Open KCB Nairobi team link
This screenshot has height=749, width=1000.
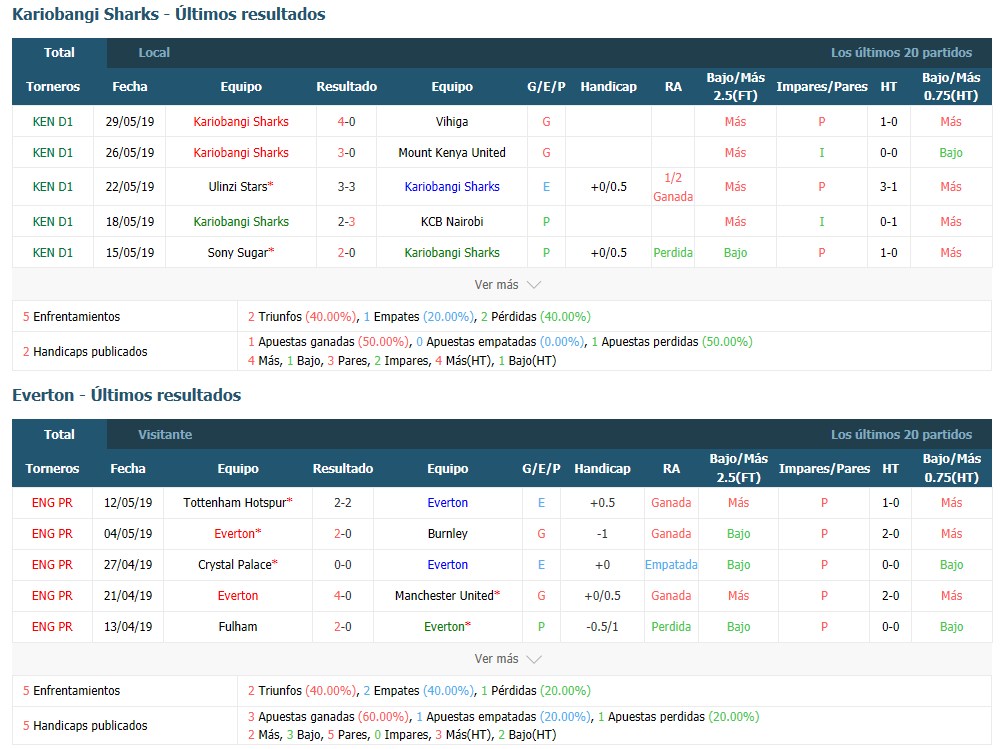tap(452, 221)
